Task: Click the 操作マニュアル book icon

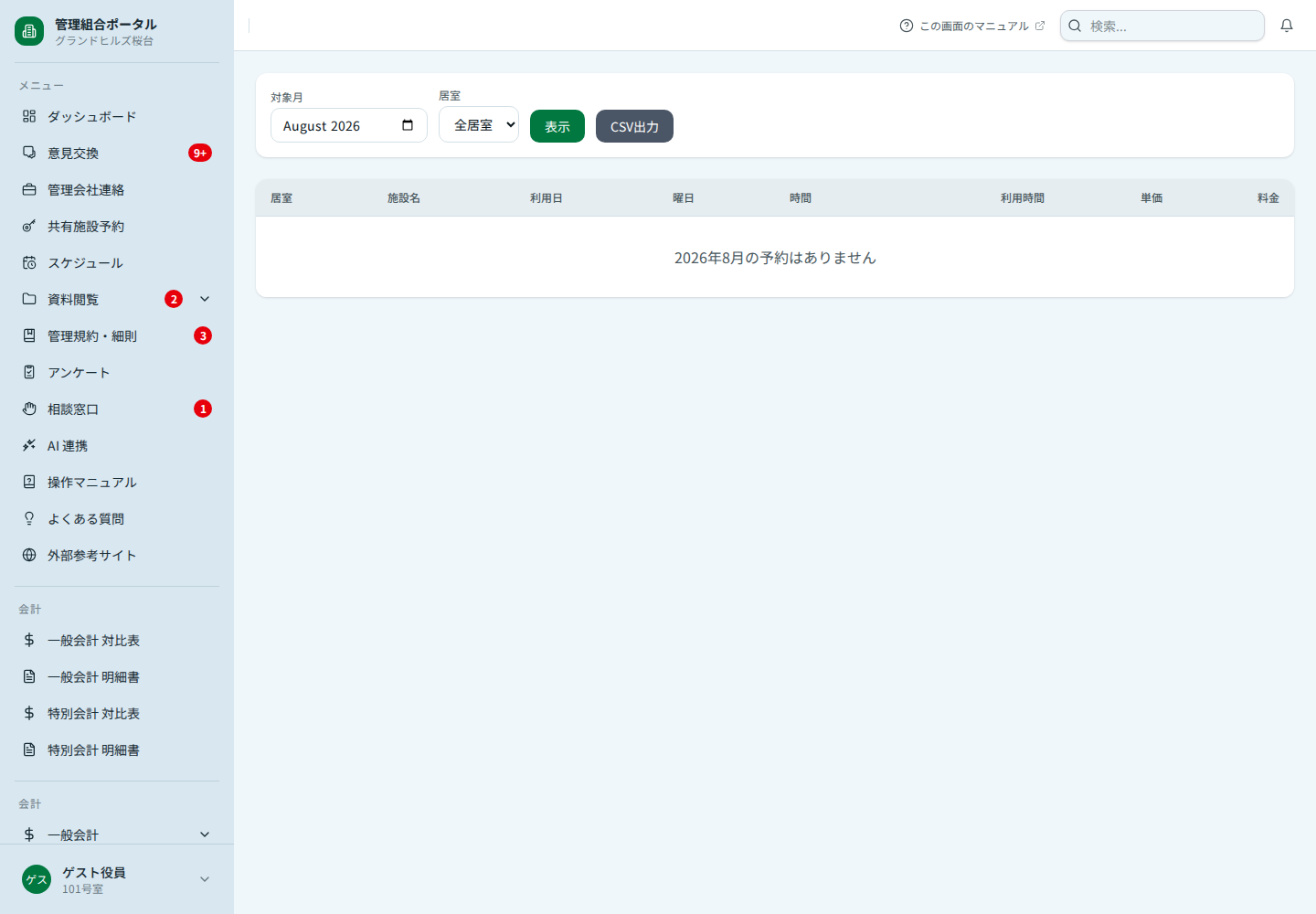Action: 29,482
